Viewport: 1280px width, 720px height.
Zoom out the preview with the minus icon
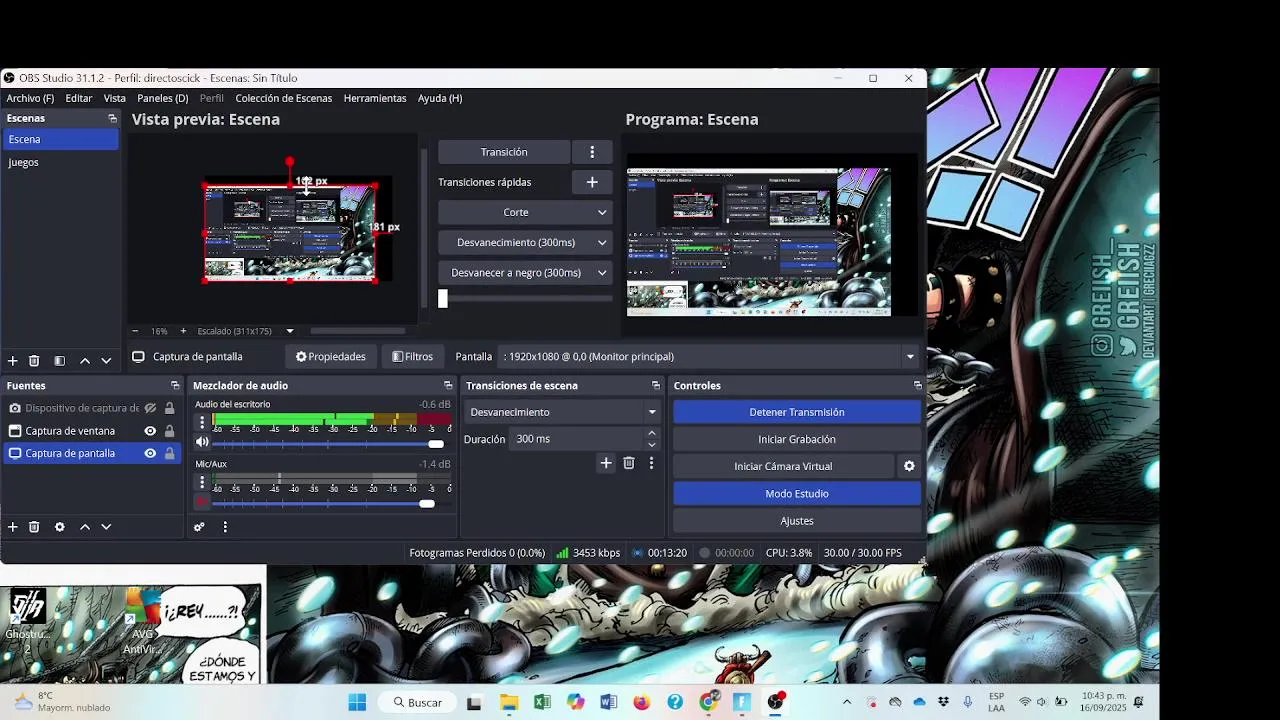click(x=135, y=331)
